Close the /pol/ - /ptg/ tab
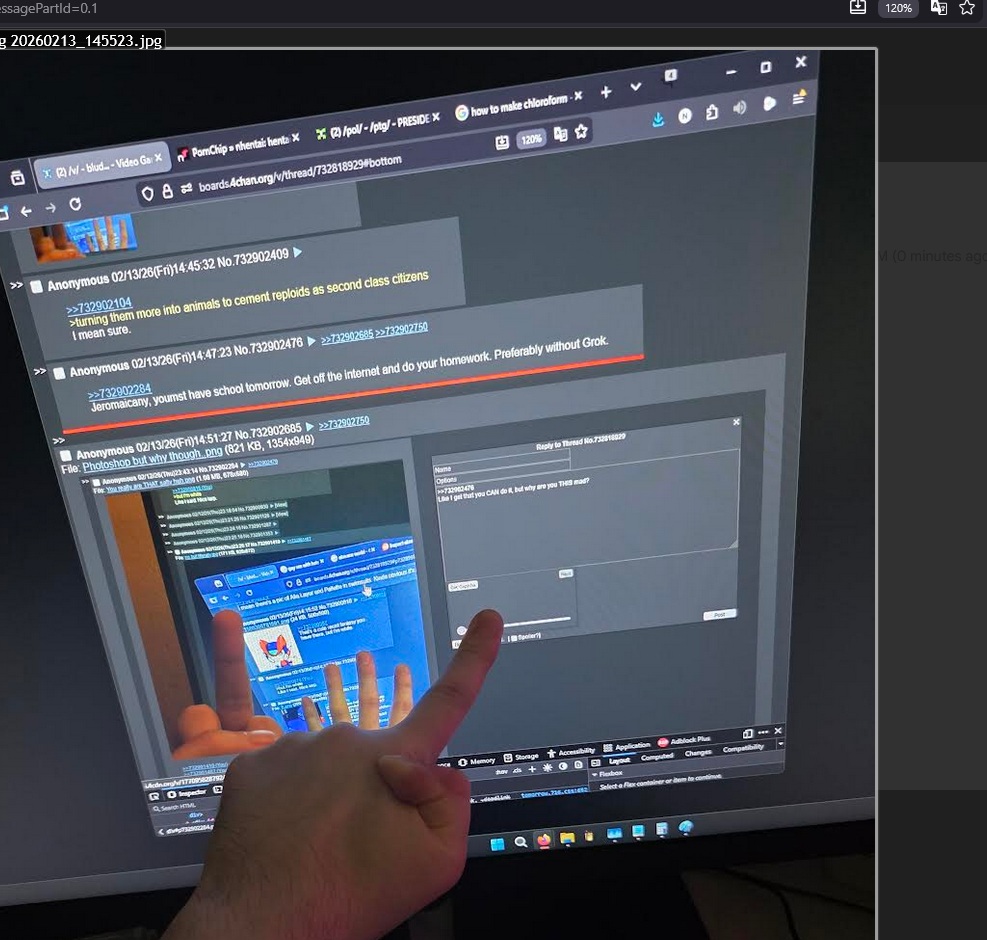The width and height of the screenshot is (987, 940). coord(436,117)
